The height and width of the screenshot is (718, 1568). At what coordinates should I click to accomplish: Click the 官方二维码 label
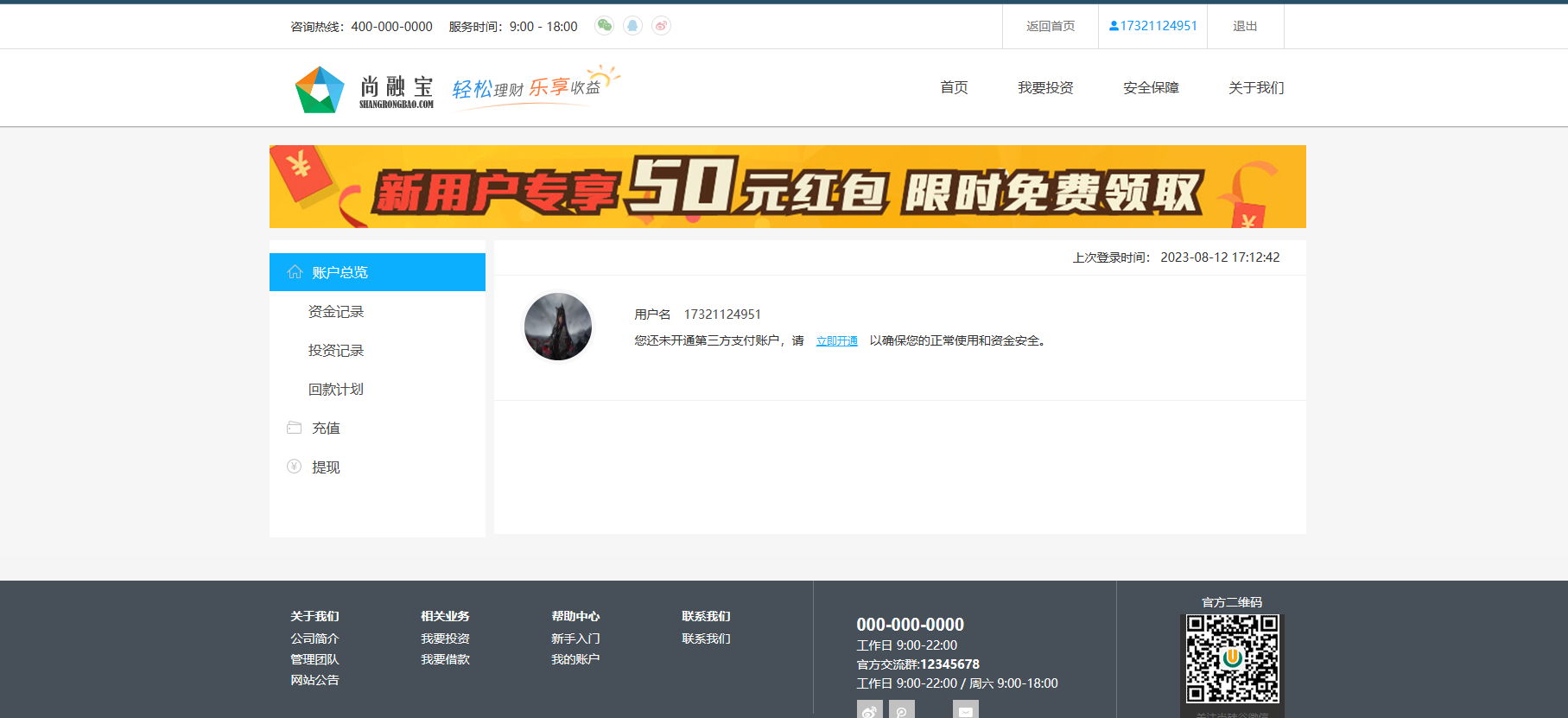tap(1232, 602)
